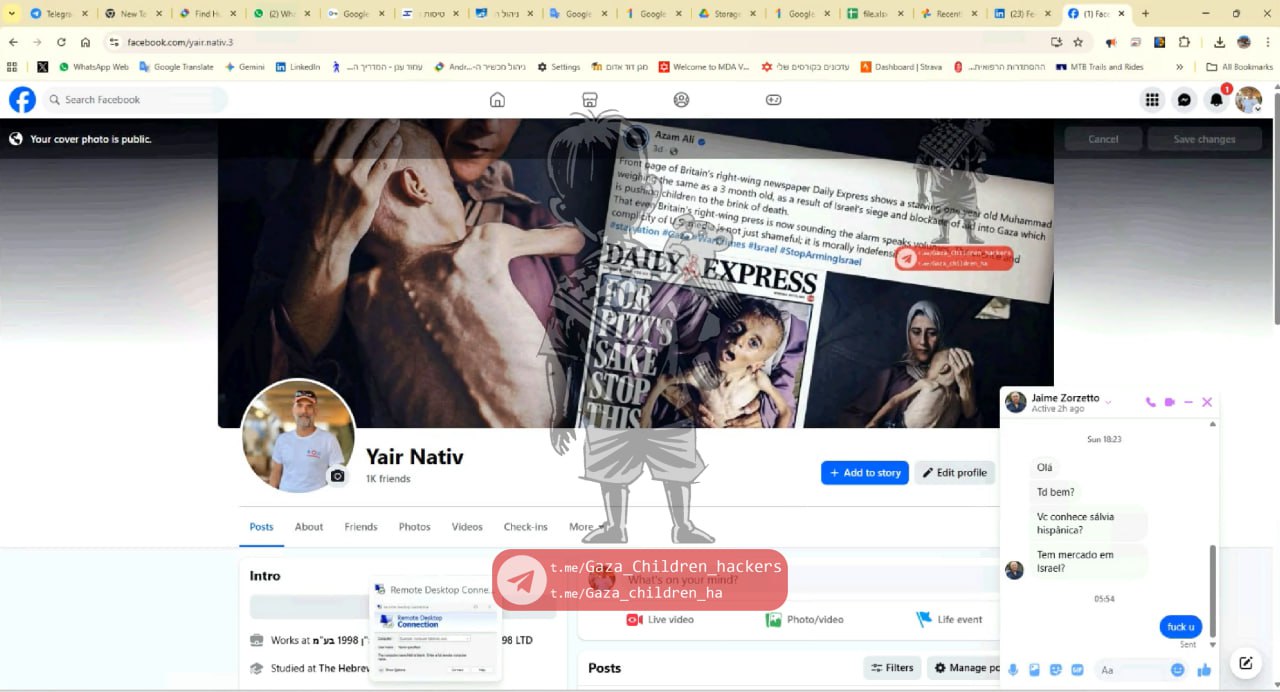Send a thumbs-up like in chat
1280x692 pixels.
1204,670
